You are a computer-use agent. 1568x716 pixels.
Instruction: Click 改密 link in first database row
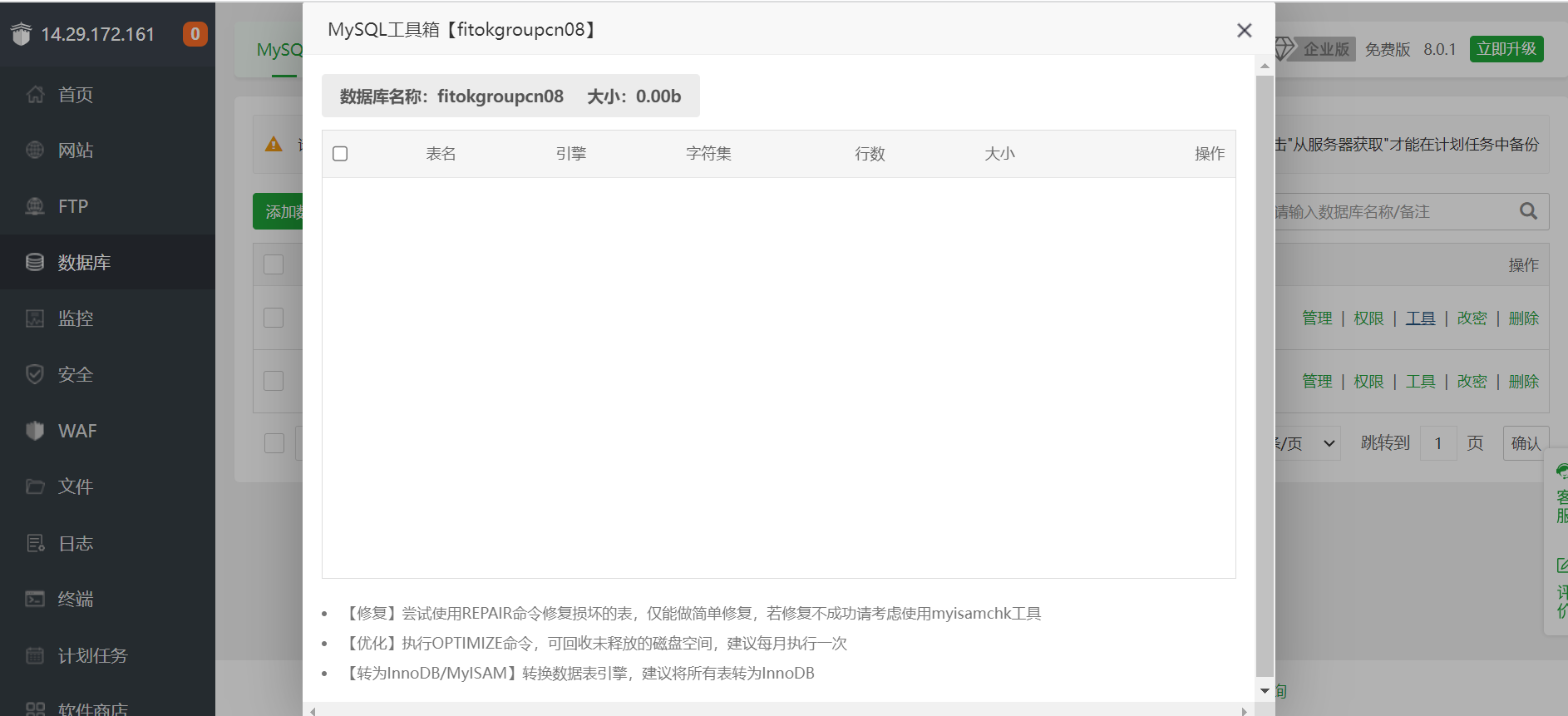pos(1472,318)
